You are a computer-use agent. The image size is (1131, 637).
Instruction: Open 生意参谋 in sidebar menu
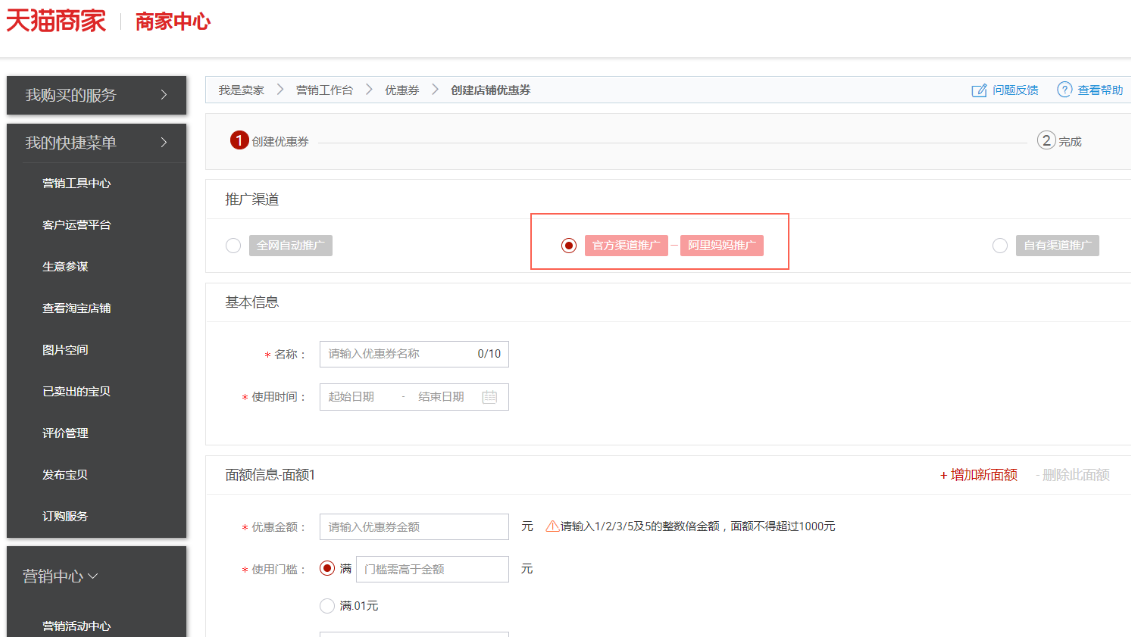pos(65,267)
